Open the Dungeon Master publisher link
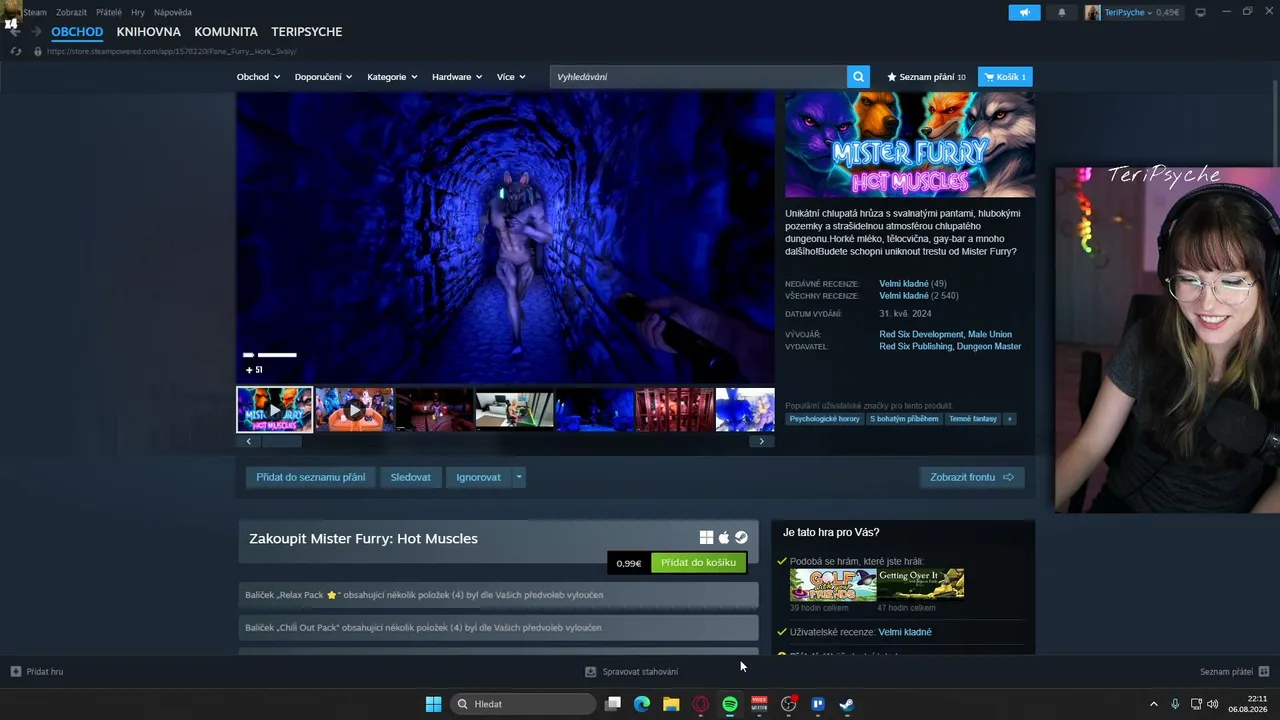This screenshot has height=720, width=1280. (988, 347)
